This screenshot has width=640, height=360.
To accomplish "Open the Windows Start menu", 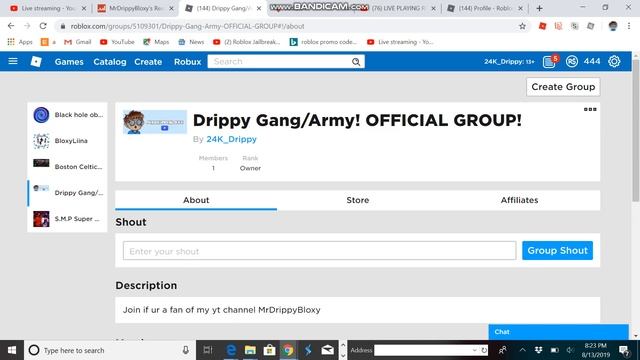I will coord(12,350).
